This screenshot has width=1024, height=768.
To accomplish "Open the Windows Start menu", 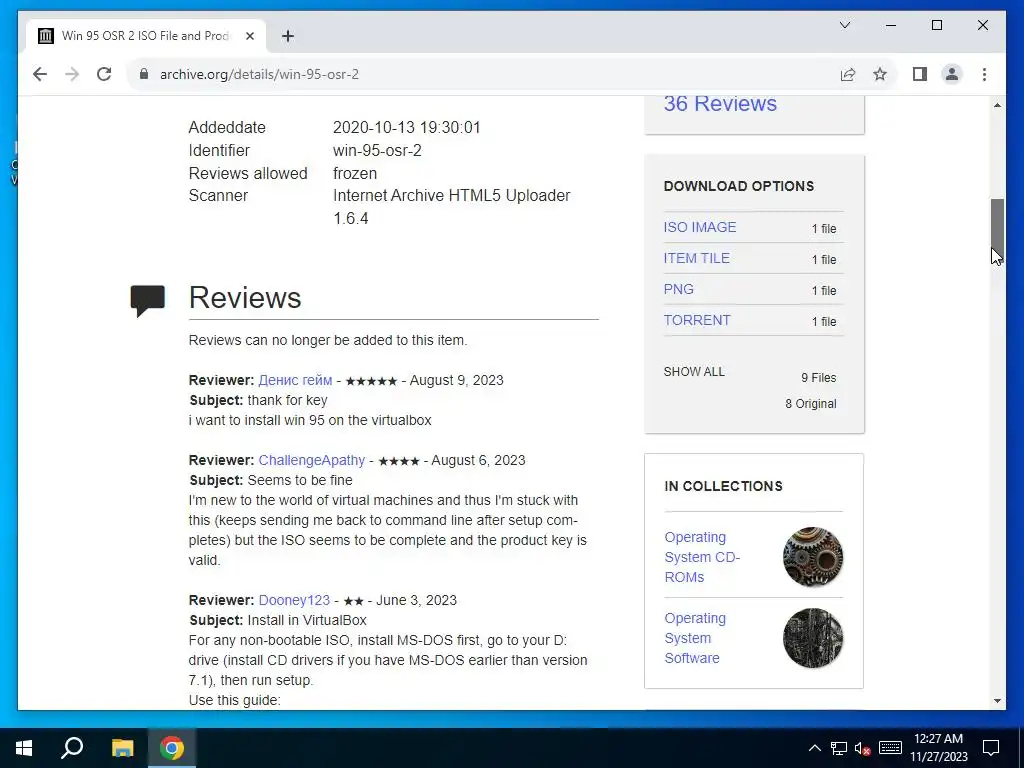I will coord(24,748).
